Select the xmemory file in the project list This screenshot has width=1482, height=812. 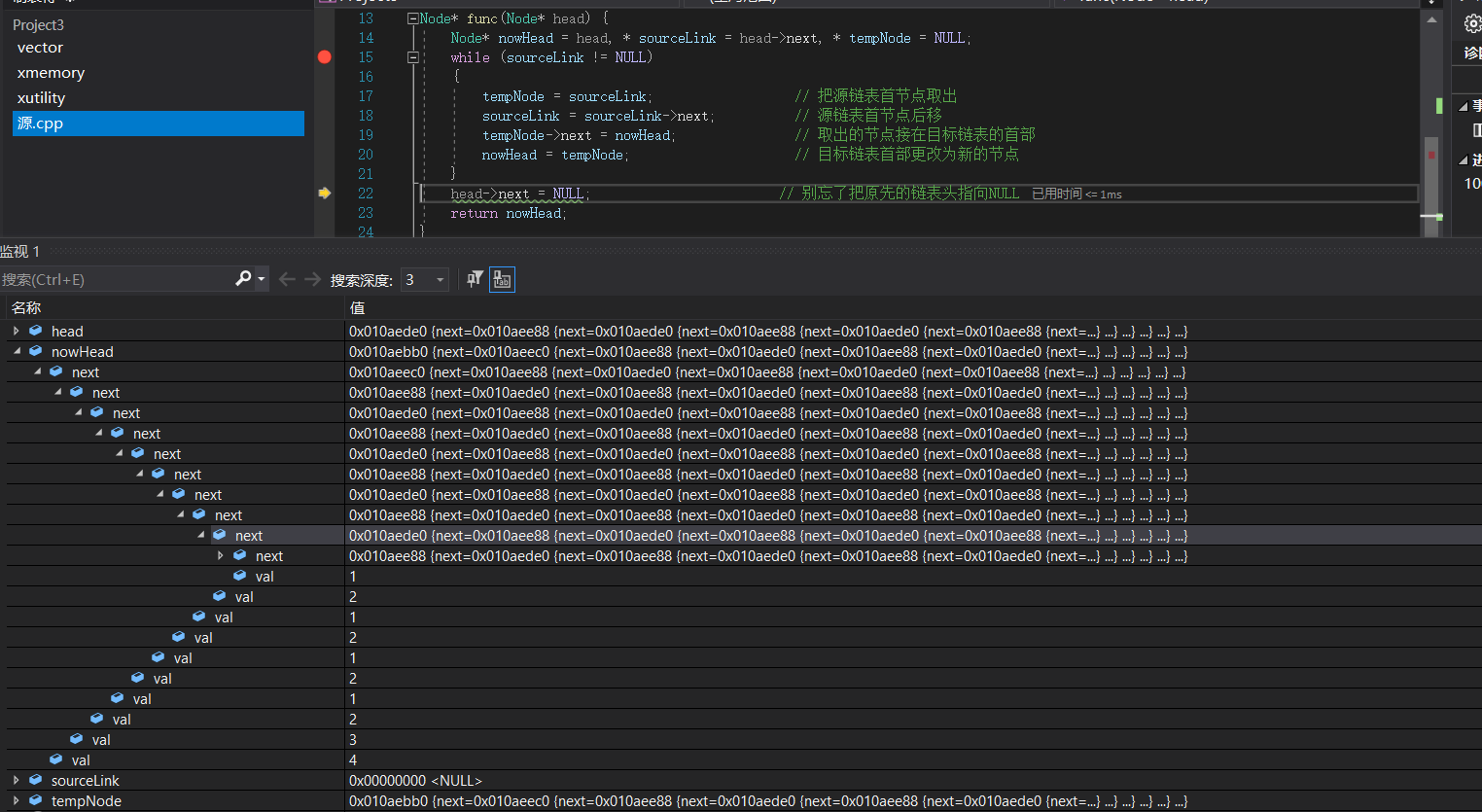click(51, 73)
